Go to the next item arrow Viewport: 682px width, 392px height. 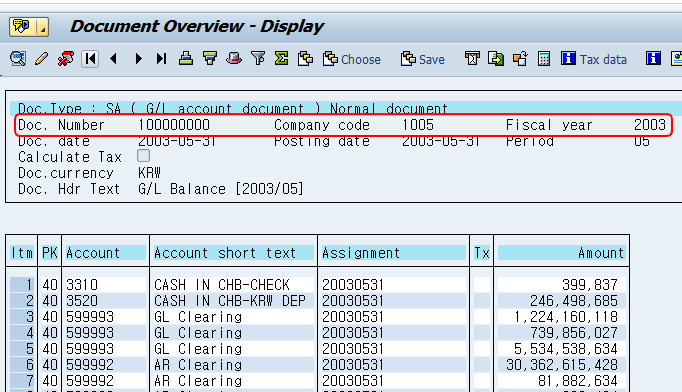coord(138,59)
